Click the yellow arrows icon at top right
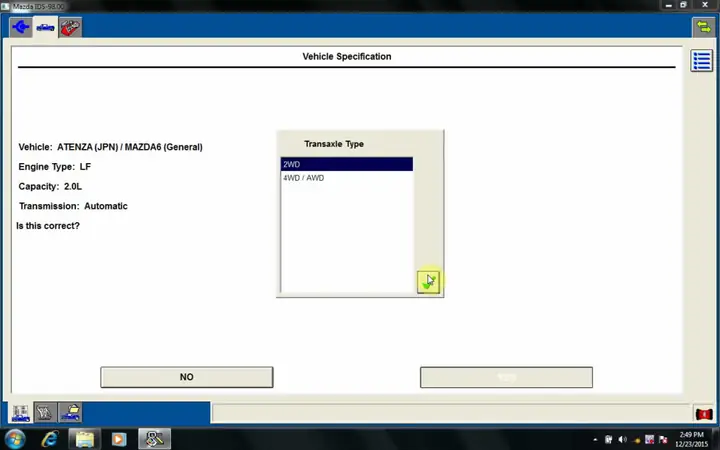Screen dimensions: 720x450 [702, 28]
